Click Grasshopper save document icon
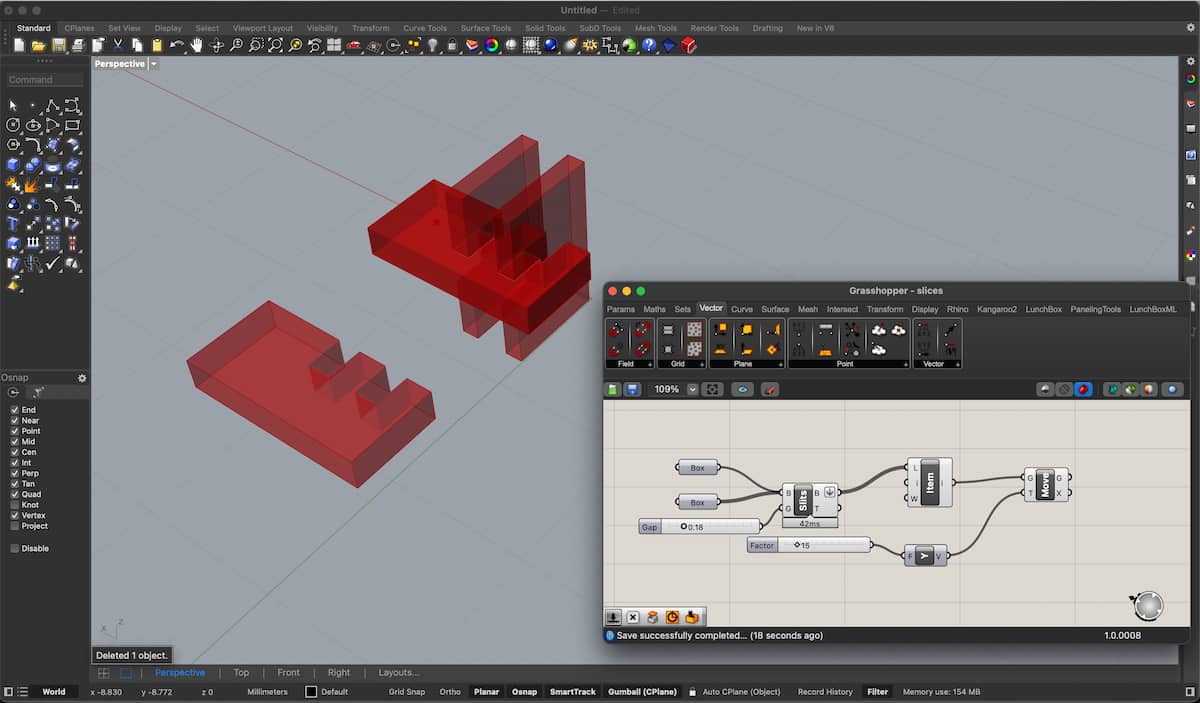The width and height of the screenshot is (1200, 703). pos(632,389)
